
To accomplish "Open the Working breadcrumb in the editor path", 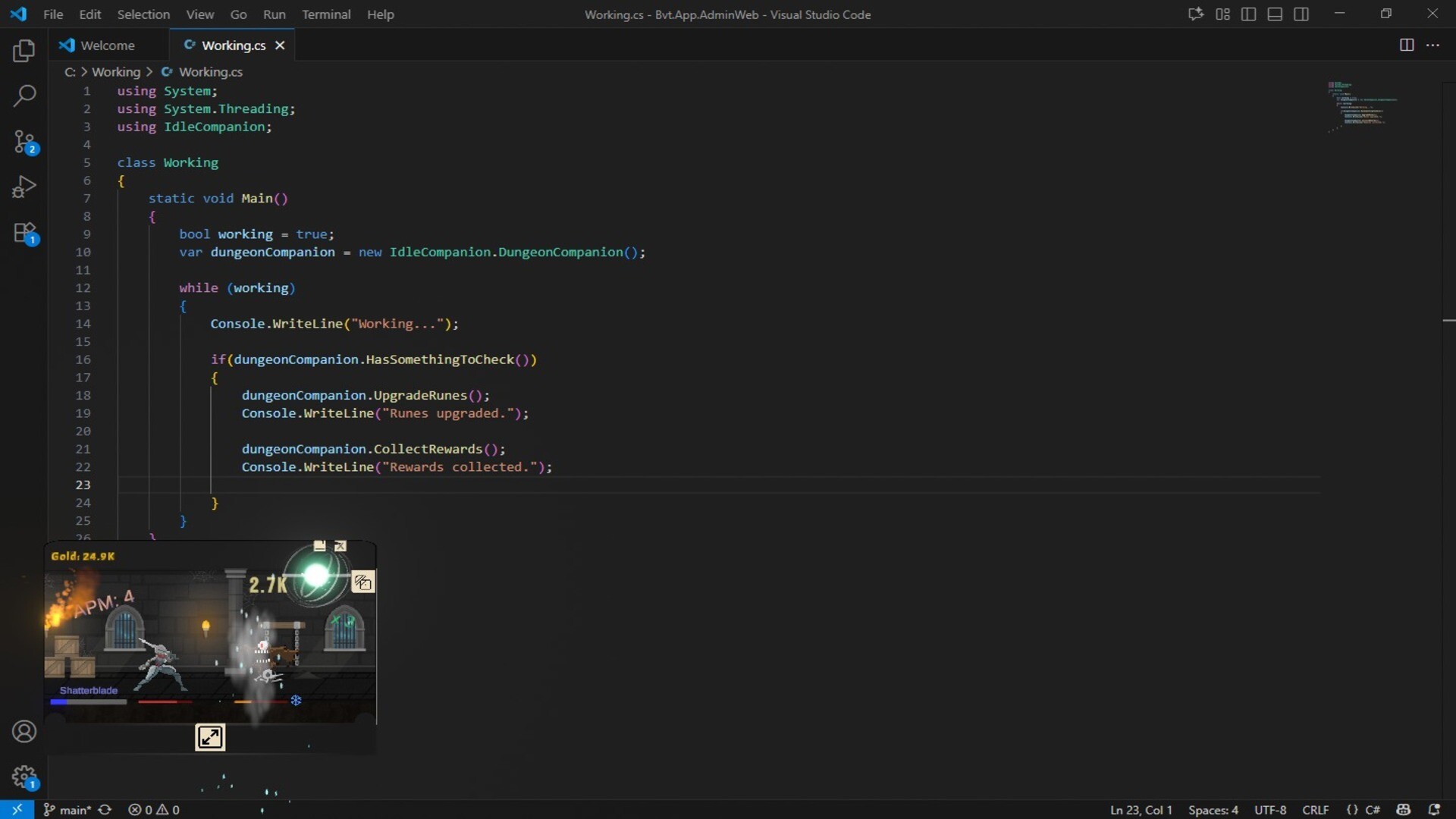I will (x=117, y=71).
